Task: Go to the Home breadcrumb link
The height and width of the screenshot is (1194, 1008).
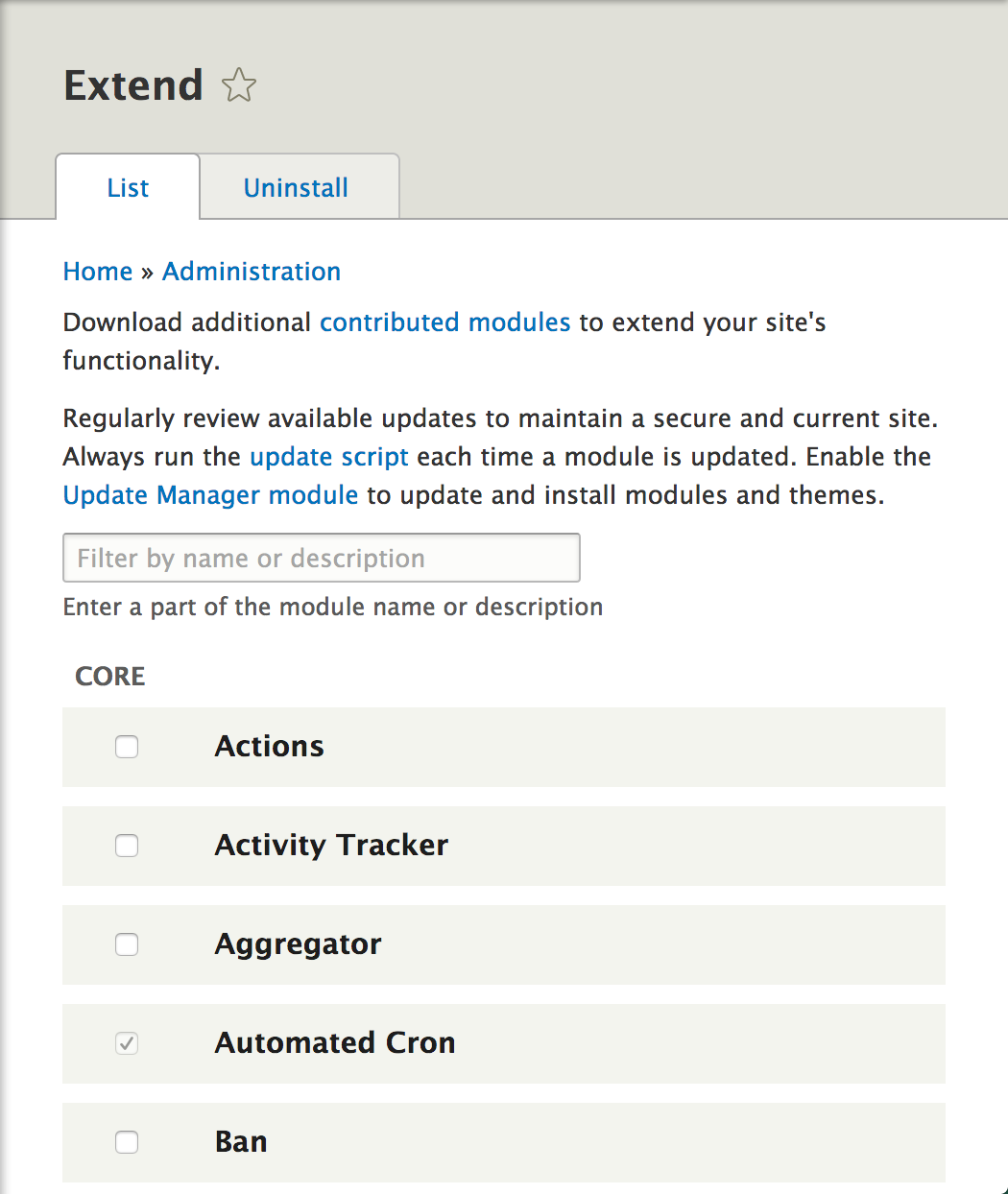Action: tap(98, 272)
